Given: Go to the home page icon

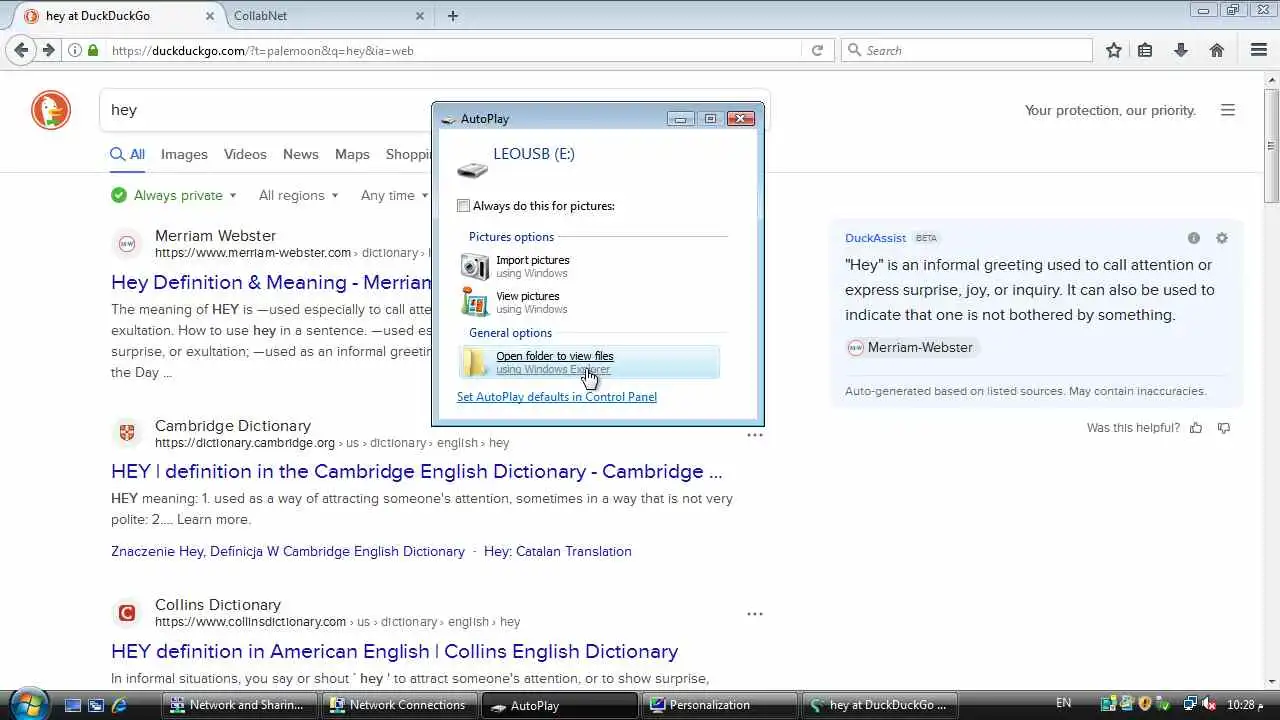Looking at the screenshot, I should [1217, 50].
